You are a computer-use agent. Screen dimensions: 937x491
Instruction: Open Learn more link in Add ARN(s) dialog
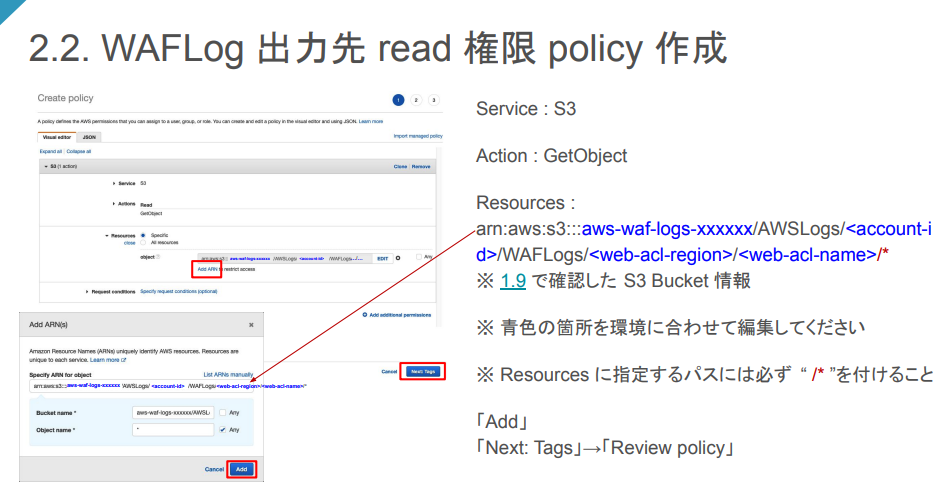108,360
